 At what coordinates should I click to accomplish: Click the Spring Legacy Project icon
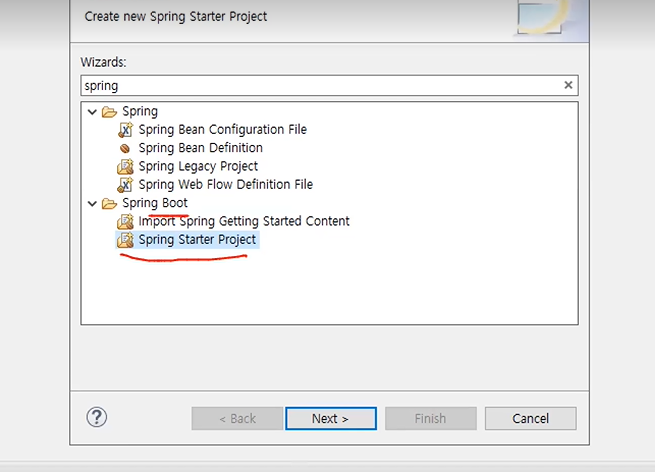point(125,167)
